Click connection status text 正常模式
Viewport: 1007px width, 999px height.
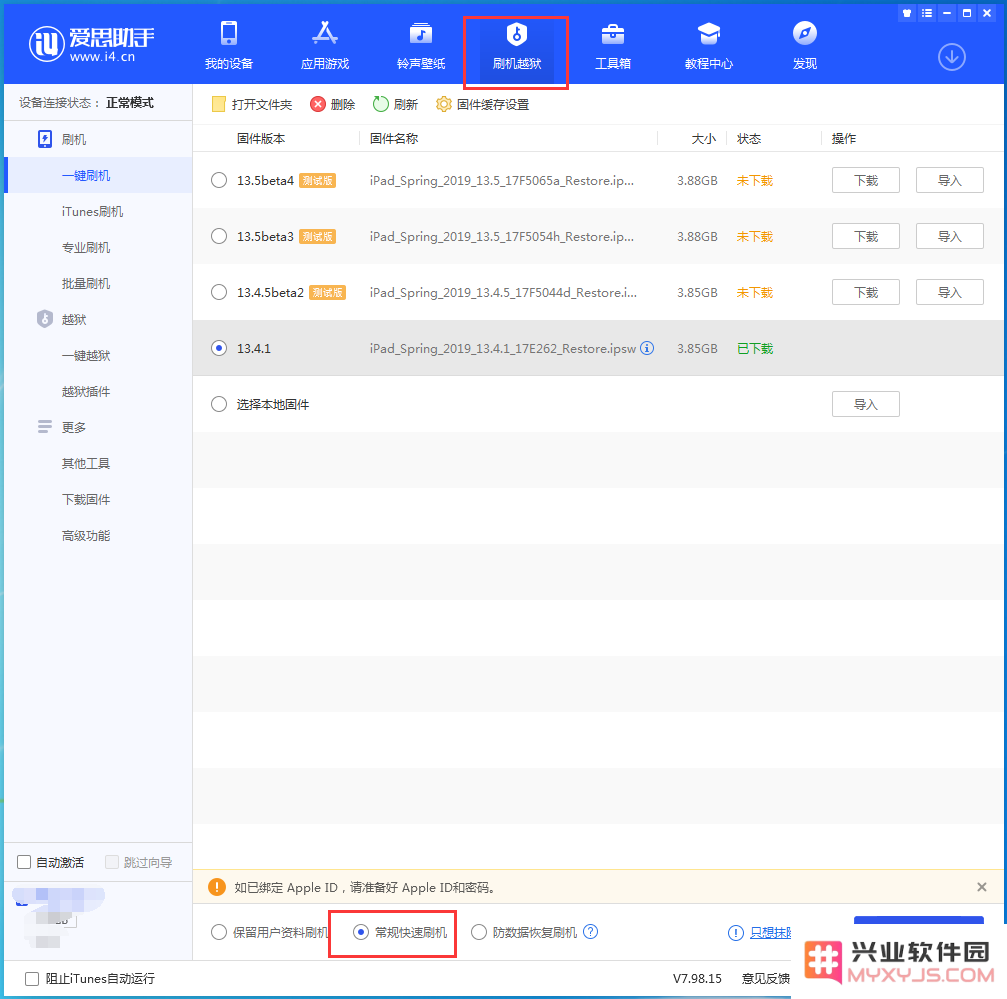(130, 103)
